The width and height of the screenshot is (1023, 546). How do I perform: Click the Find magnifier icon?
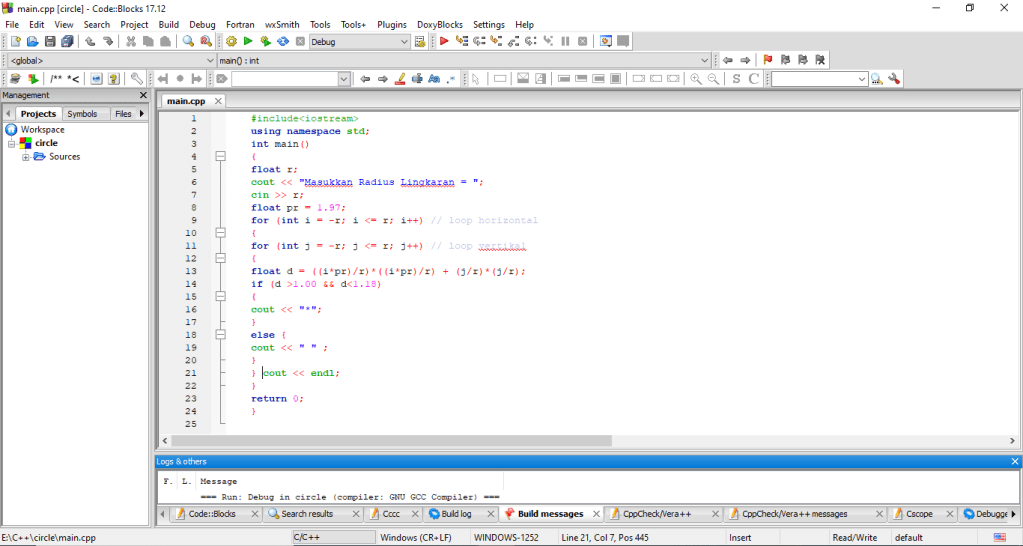(x=188, y=41)
